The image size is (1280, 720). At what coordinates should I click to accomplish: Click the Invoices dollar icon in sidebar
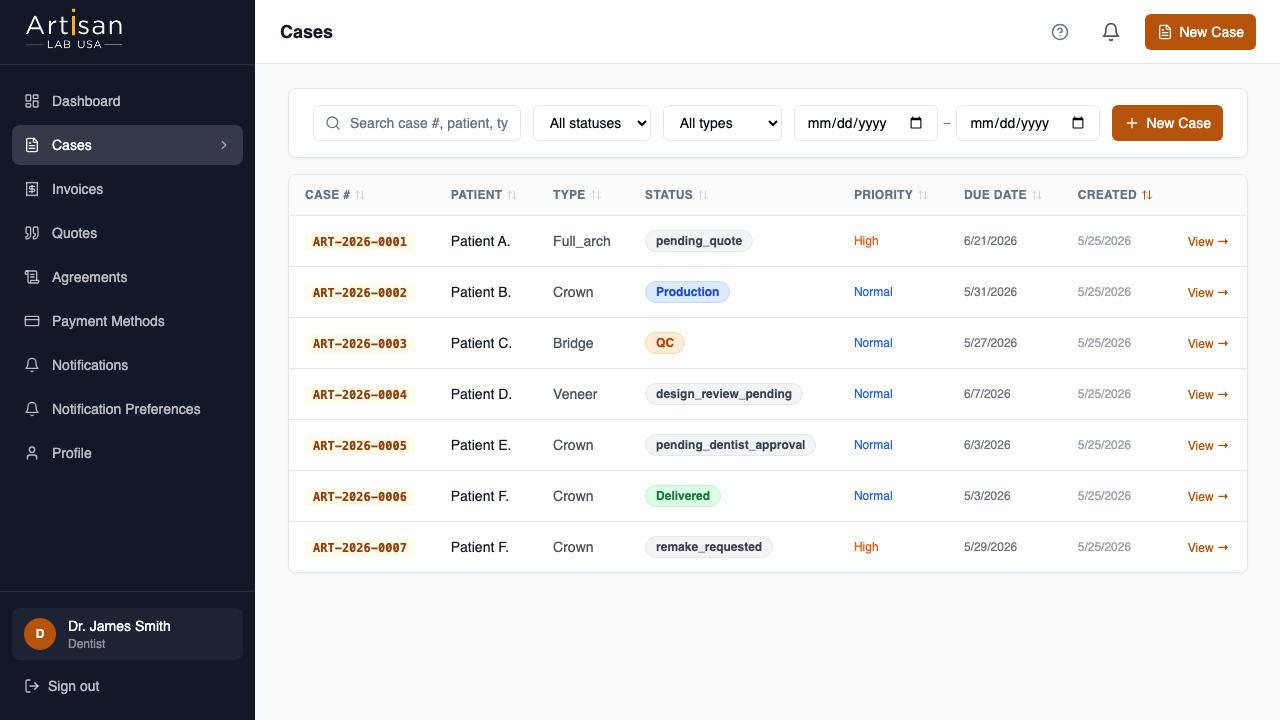click(x=32, y=189)
